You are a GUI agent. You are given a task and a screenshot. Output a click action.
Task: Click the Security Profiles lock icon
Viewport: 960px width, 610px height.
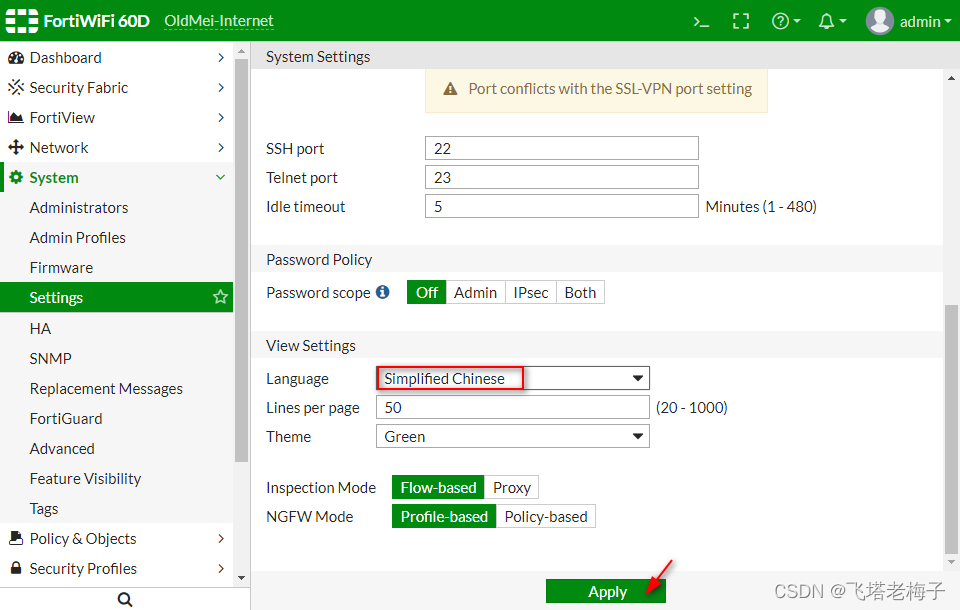[x=16, y=568]
